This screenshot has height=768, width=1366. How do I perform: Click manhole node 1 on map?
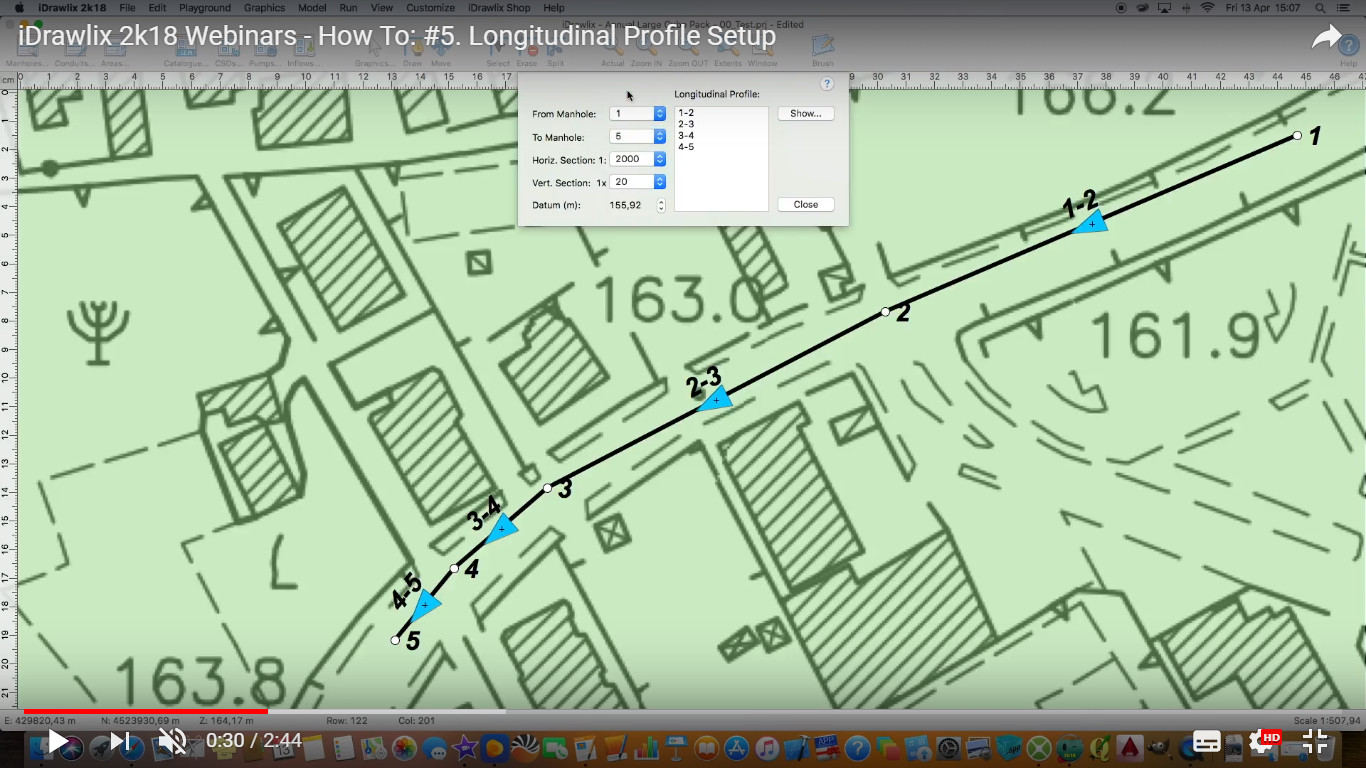tap(1297, 135)
